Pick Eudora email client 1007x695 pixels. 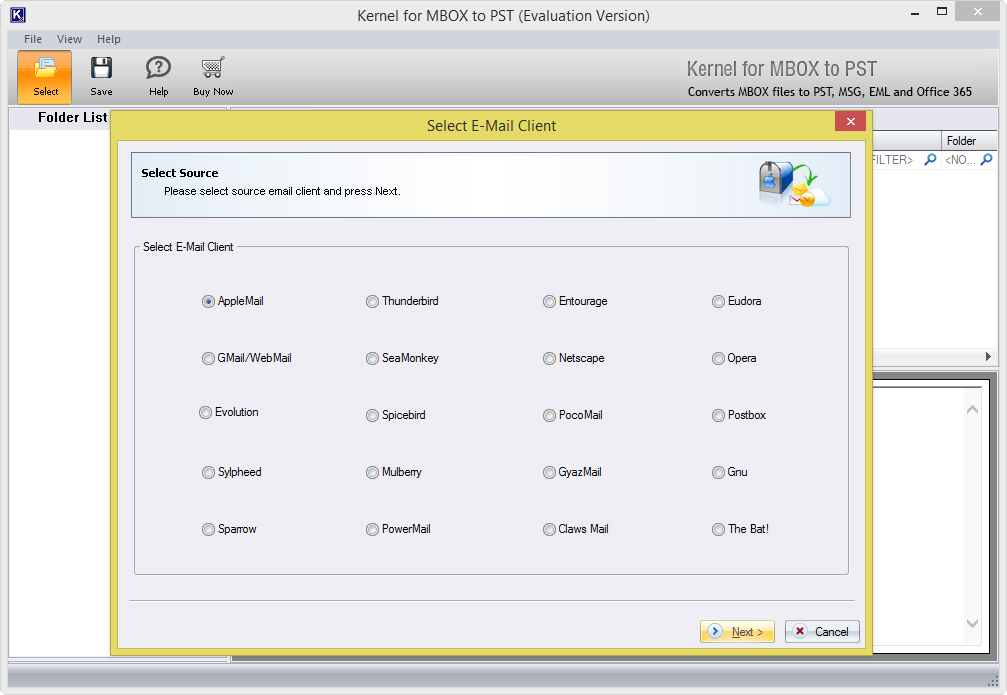click(718, 301)
